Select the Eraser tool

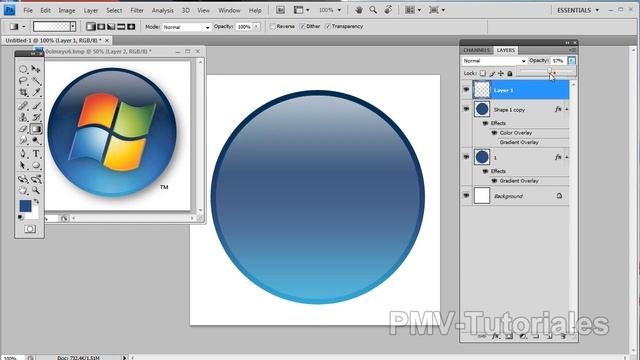[x=23, y=129]
